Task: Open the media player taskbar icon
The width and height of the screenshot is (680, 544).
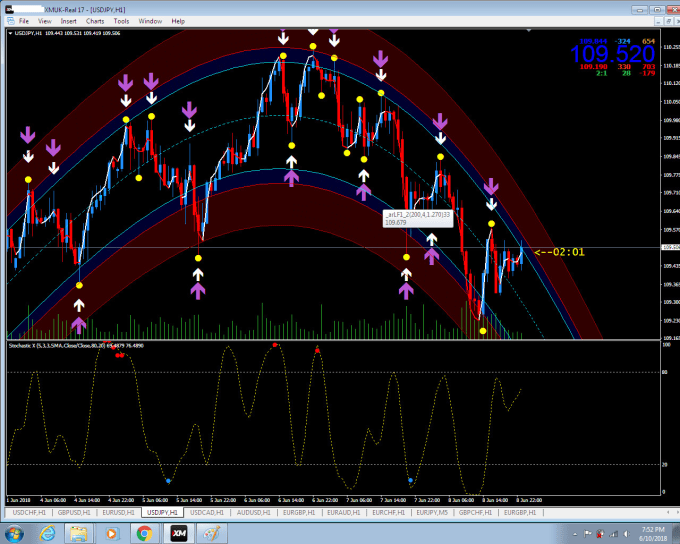Action: [x=111, y=533]
